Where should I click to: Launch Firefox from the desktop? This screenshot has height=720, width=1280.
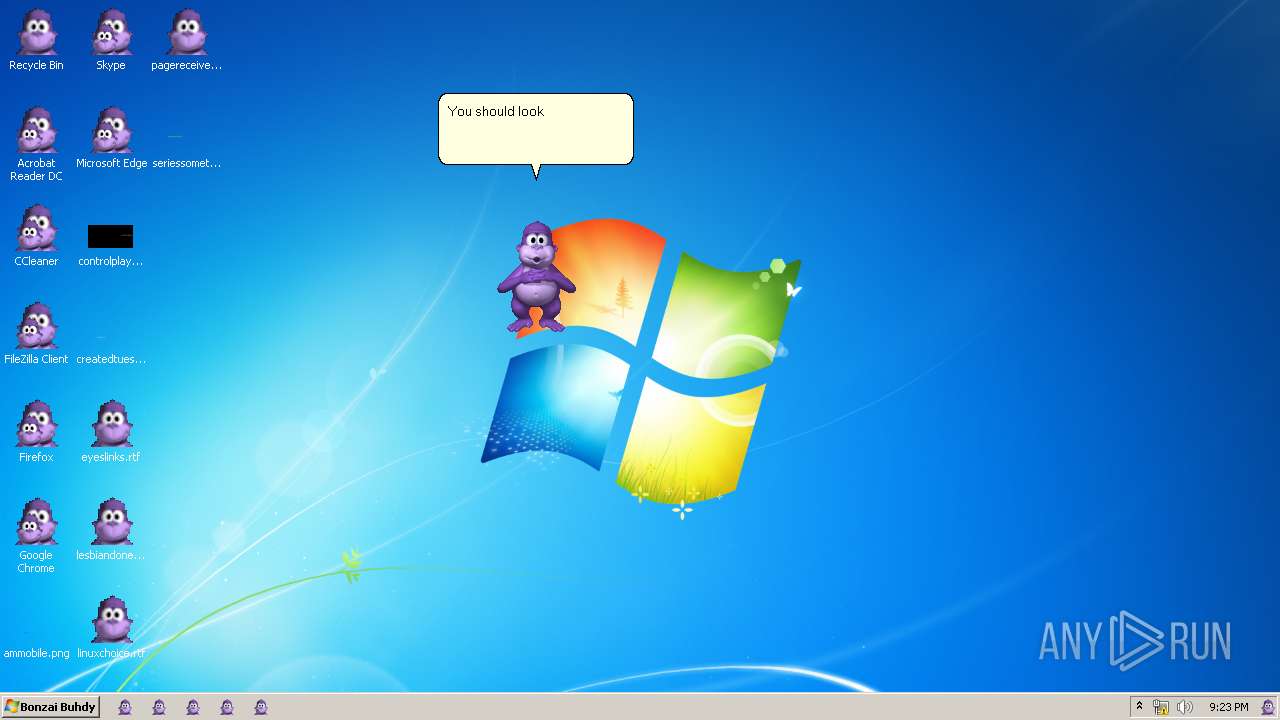[36, 432]
